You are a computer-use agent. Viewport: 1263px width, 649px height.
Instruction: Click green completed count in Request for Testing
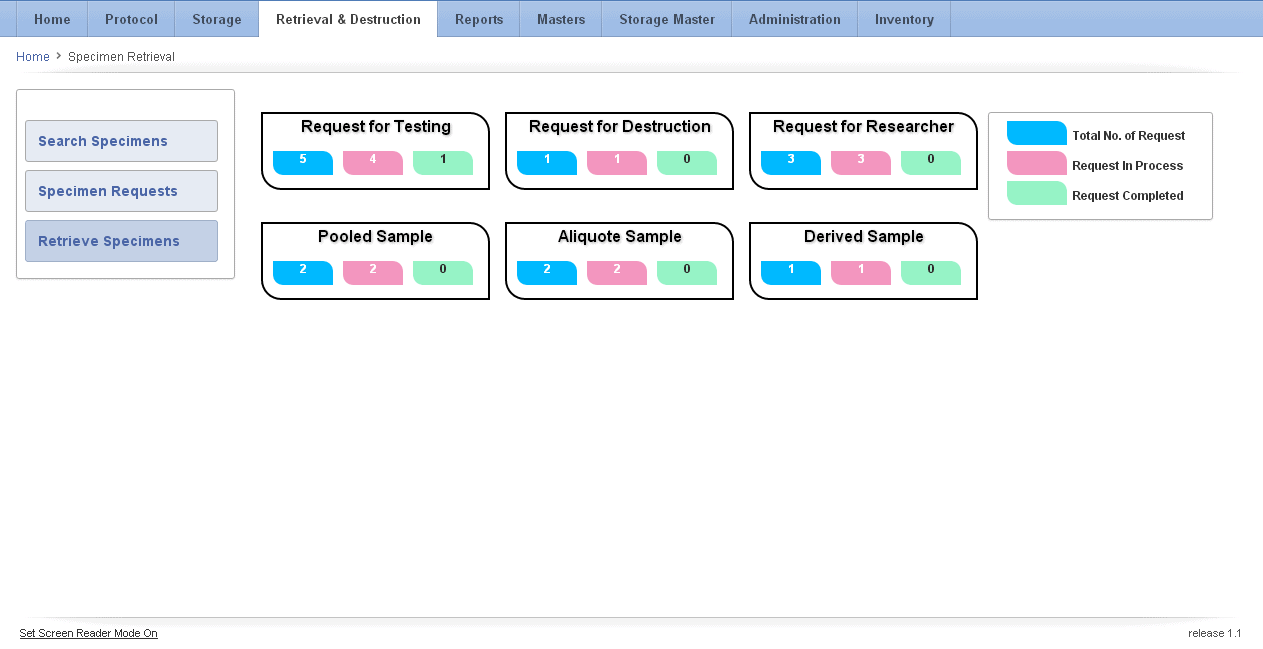442,162
